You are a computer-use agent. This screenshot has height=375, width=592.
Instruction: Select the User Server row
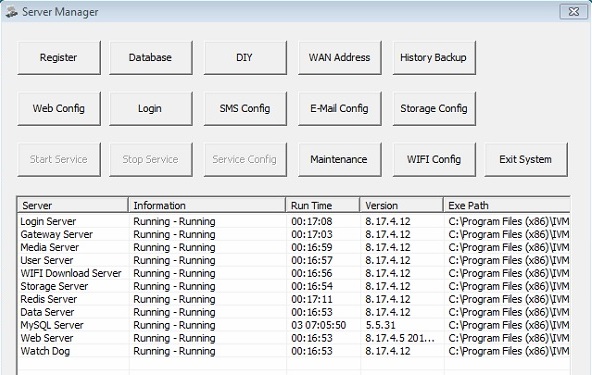coord(294,260)
